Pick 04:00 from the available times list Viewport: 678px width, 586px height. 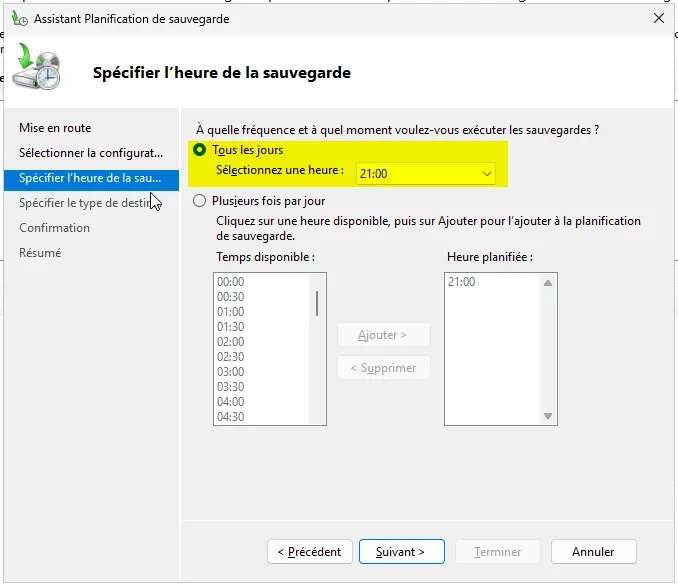pyautogui.click(x=231, y=402)
